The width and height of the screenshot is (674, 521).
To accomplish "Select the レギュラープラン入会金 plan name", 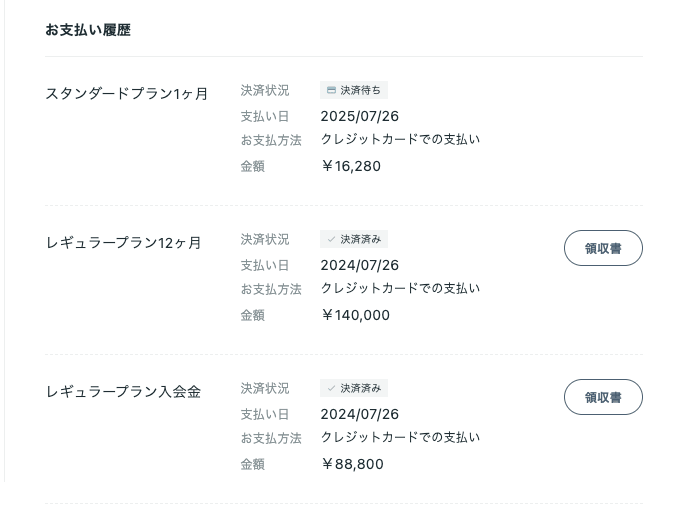I will (x=123, y=392).
